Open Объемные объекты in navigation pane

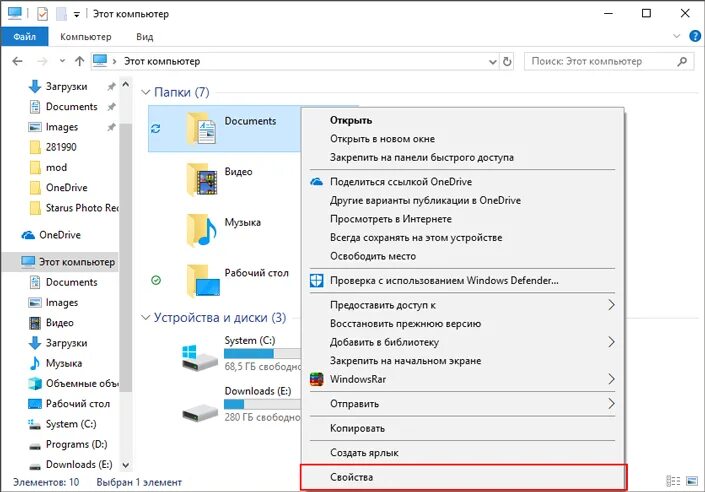click(82, 383)
